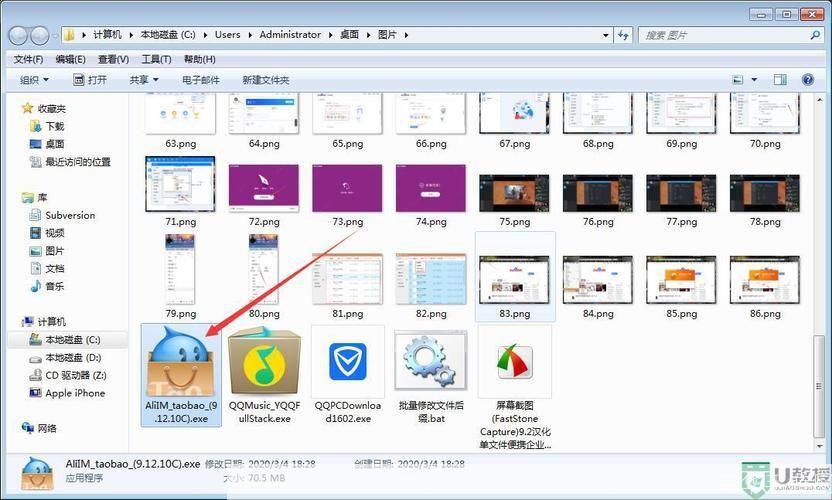Viewport: 832px width, 500px height.
Task: Click the 电子邮件 toolbar button
Action: click(200, 80)
